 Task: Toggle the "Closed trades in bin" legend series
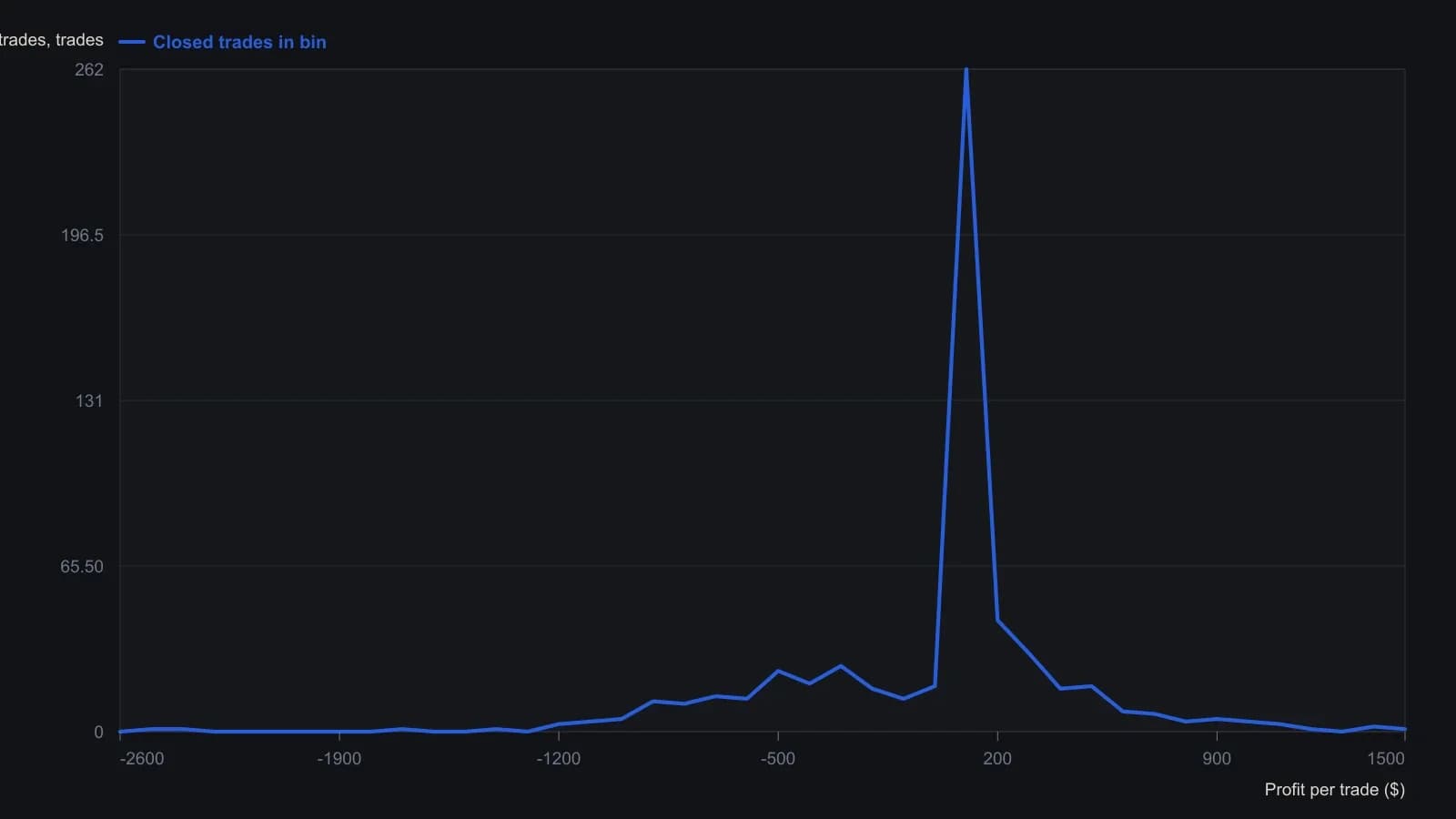223,42
